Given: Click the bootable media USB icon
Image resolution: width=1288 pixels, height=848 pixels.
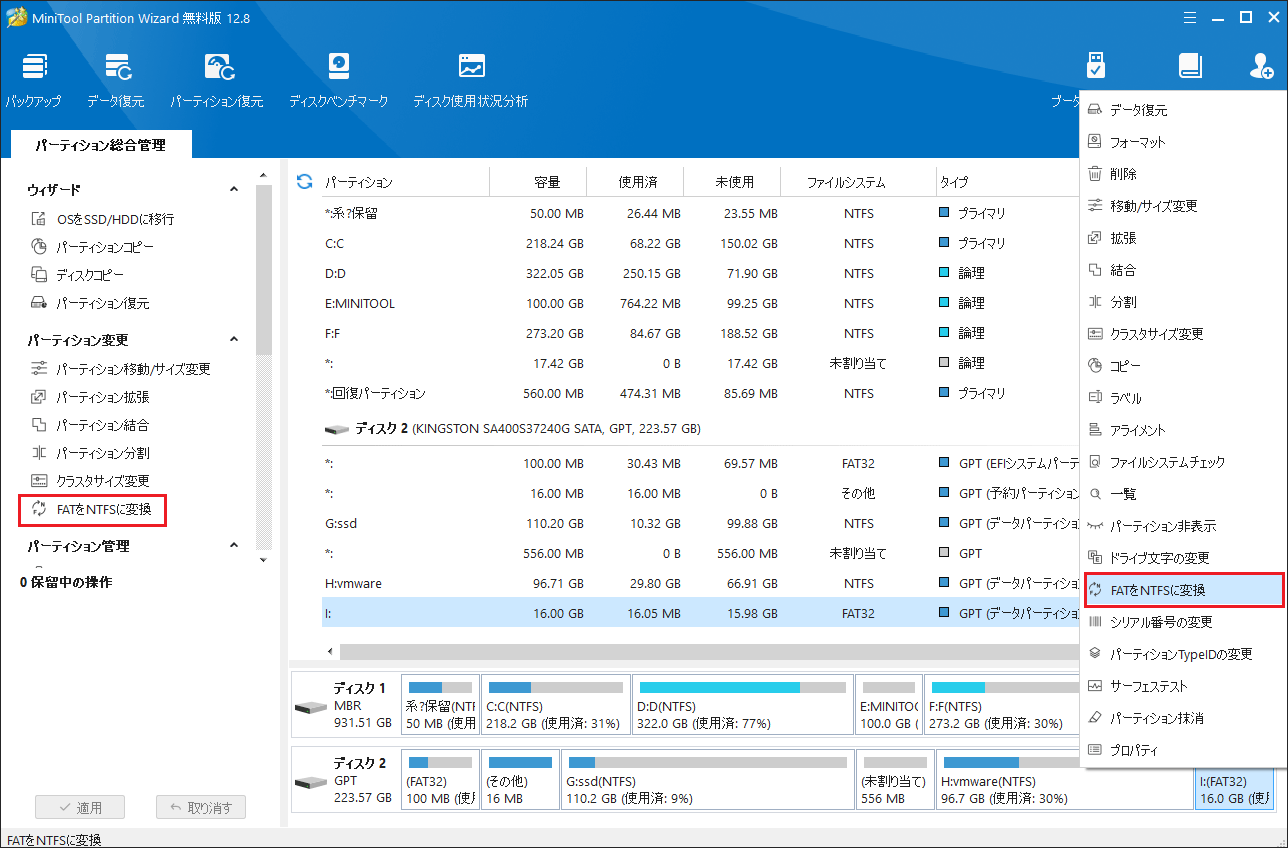Looking at the screenshot, I should point(1096,66).
